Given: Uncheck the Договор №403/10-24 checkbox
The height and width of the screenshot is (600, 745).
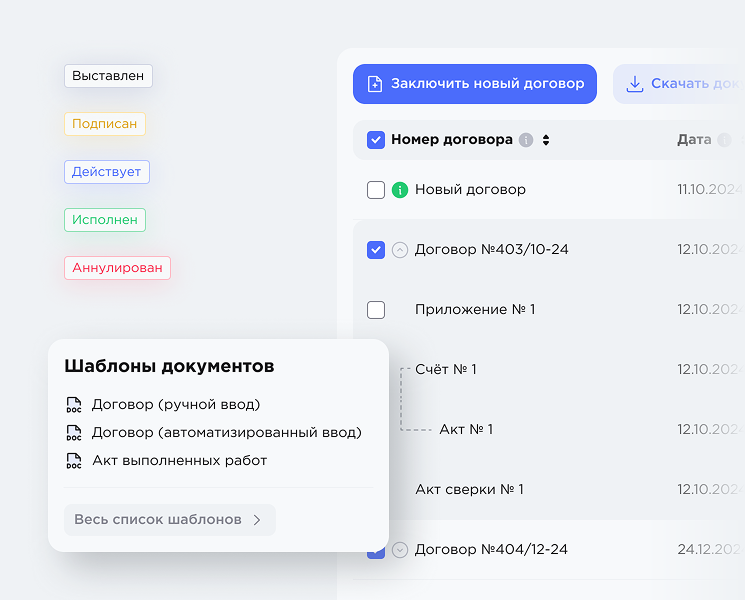Looking at the screenshot, I should pos(376,250).
